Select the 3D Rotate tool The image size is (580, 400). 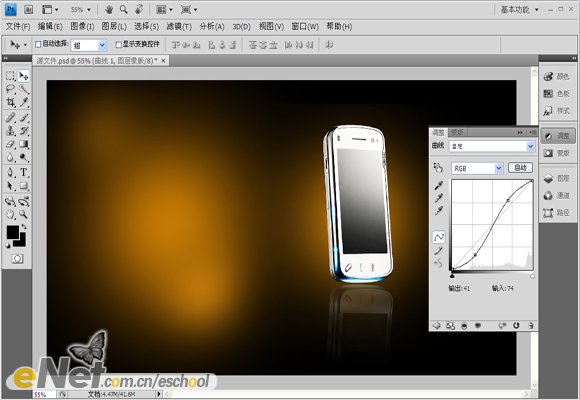pyautogui.click(x=10, y=201)
